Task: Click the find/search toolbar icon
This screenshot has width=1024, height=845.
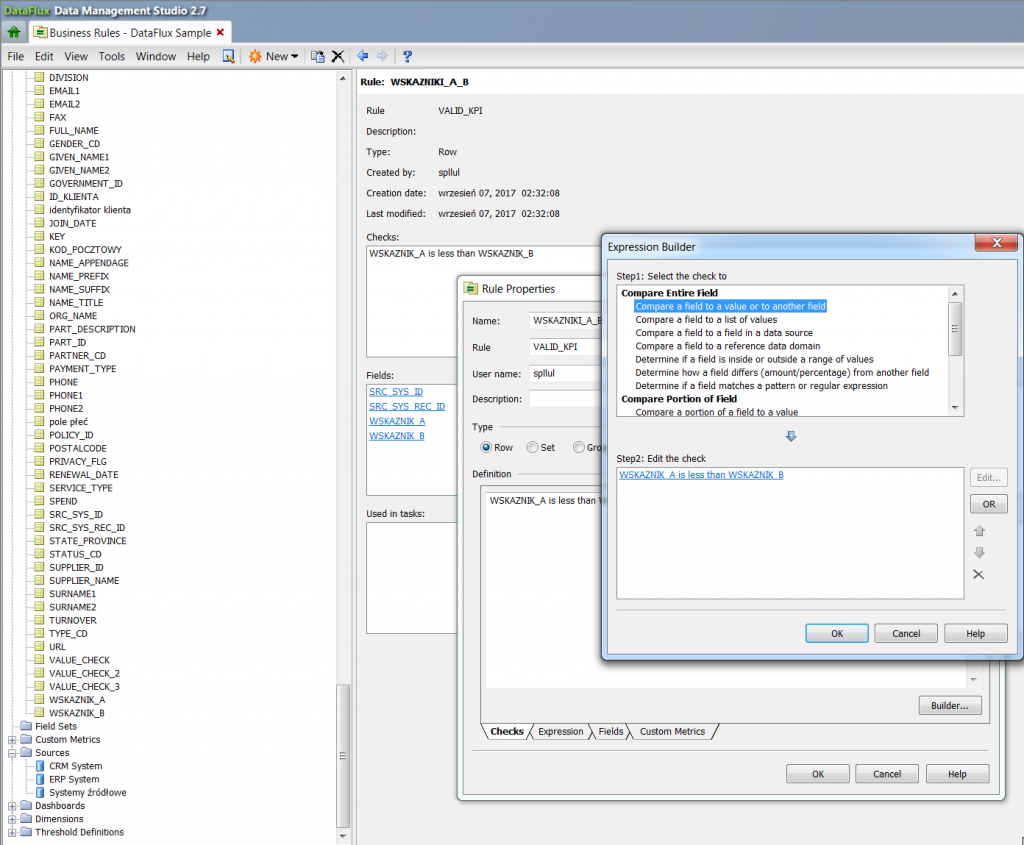Action: coord(228,57)
